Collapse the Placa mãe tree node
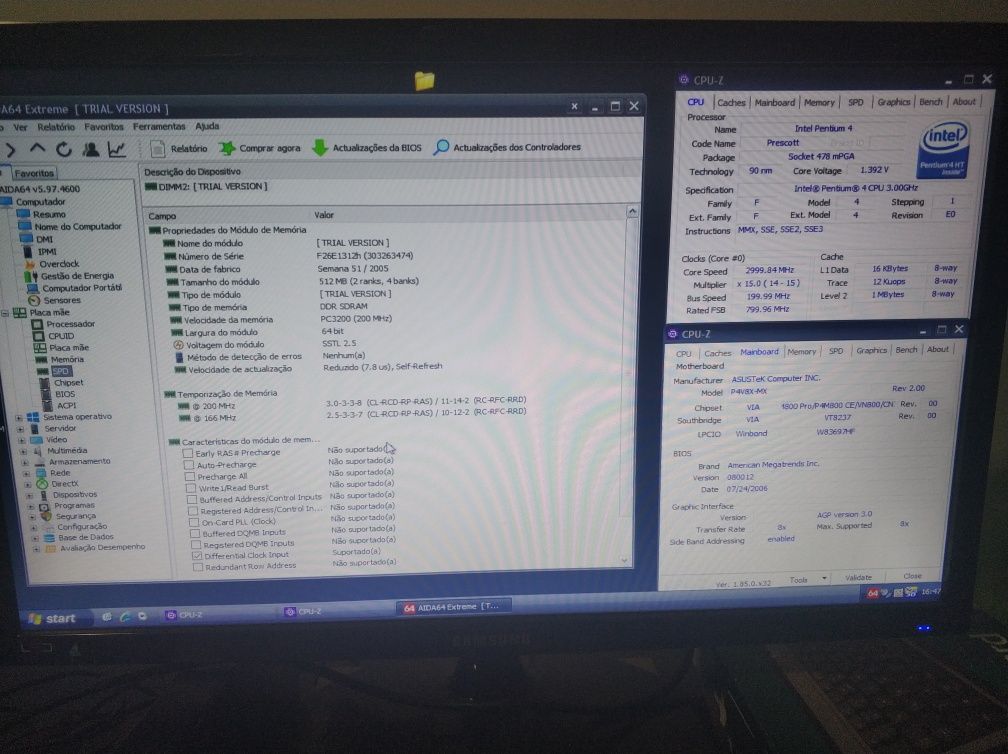Viewport: 1008px width, 754px height. coord(5,313)
